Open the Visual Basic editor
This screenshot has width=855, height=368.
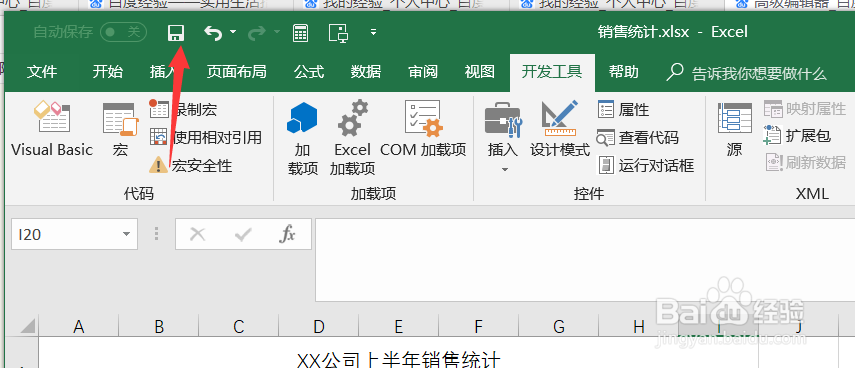(x=52, y=129)
